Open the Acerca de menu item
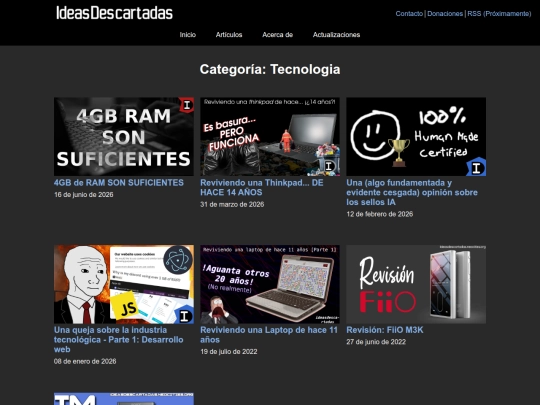The height and width of the screenshot is (405, 540). point(278,35)
